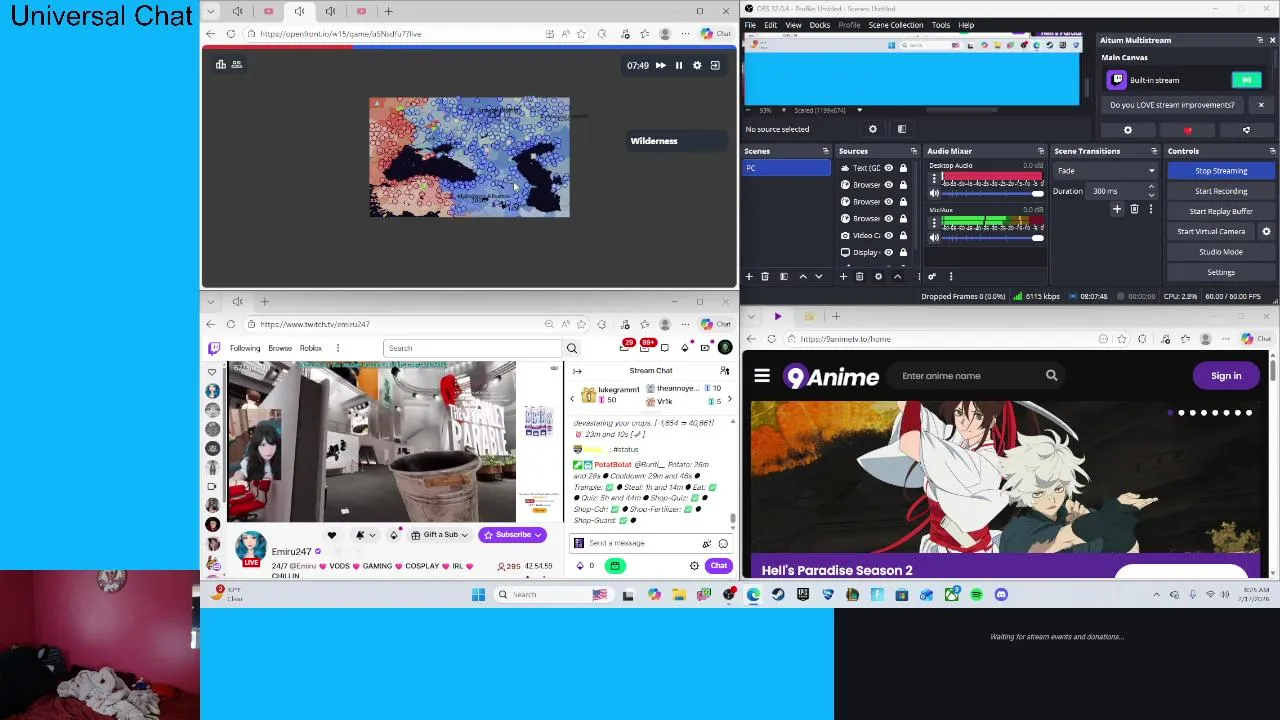Open Aitum Multistream settings gear
Screen dimensions: 1280x720
[1128, 130]
